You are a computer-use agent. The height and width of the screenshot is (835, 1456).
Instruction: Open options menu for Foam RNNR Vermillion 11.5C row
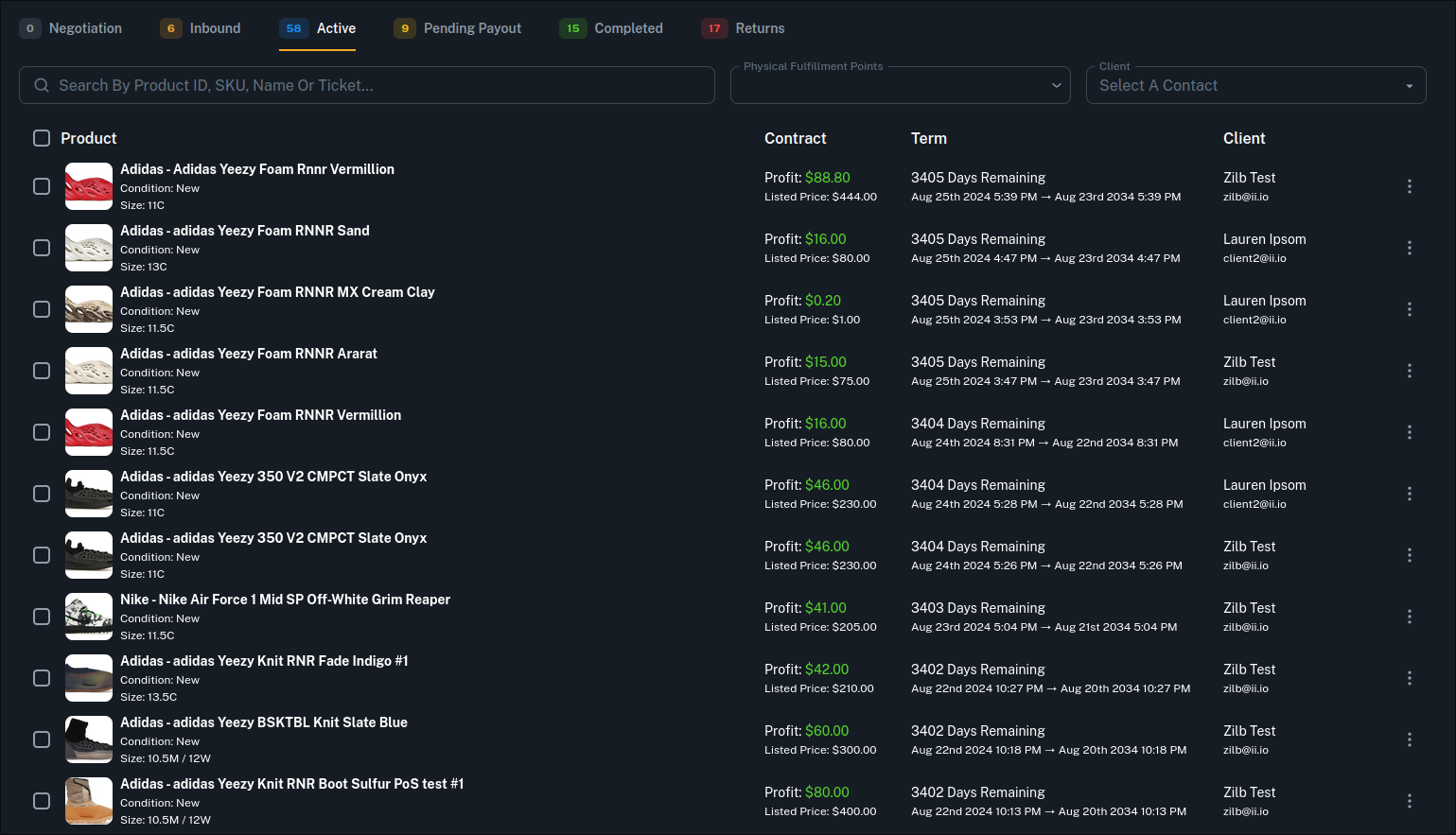tap(1410, 432)
